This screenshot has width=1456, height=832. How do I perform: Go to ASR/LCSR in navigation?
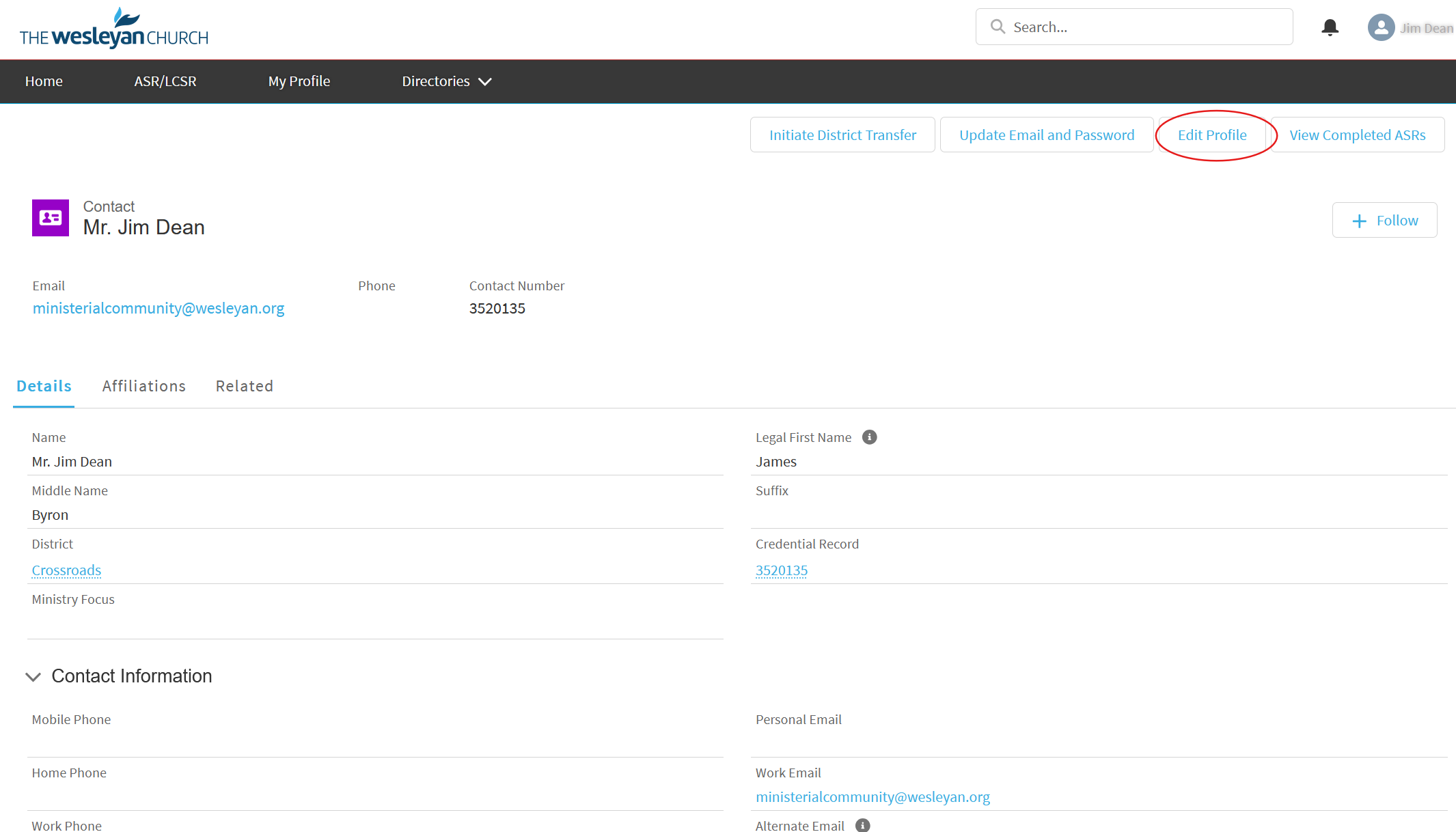pyautogui.click(x=165, y=81)
